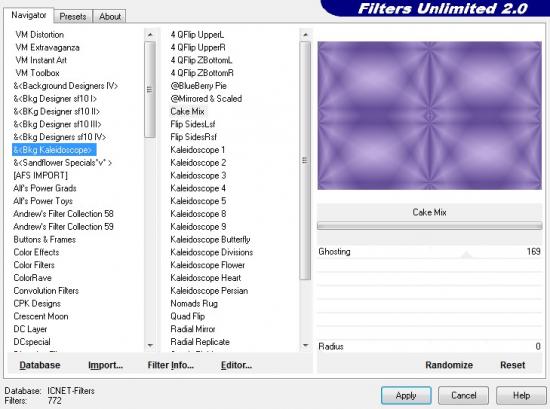Click down arrow of category list scrollbar
Screen dimensions: 550x409
[150, 346]
